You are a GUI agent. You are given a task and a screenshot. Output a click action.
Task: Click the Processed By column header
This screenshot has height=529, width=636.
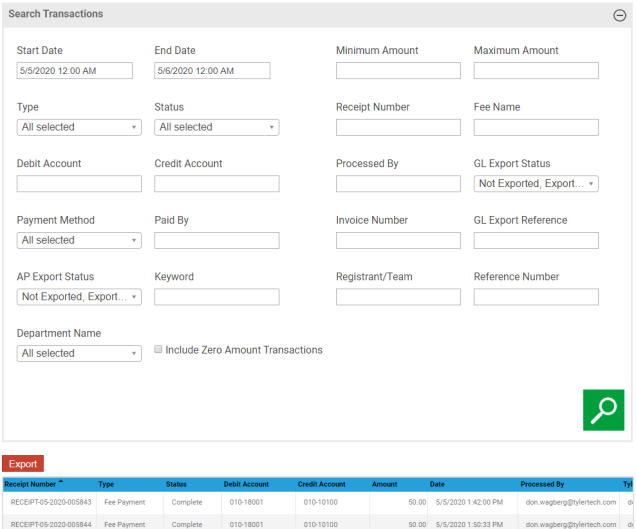[542, 484]
